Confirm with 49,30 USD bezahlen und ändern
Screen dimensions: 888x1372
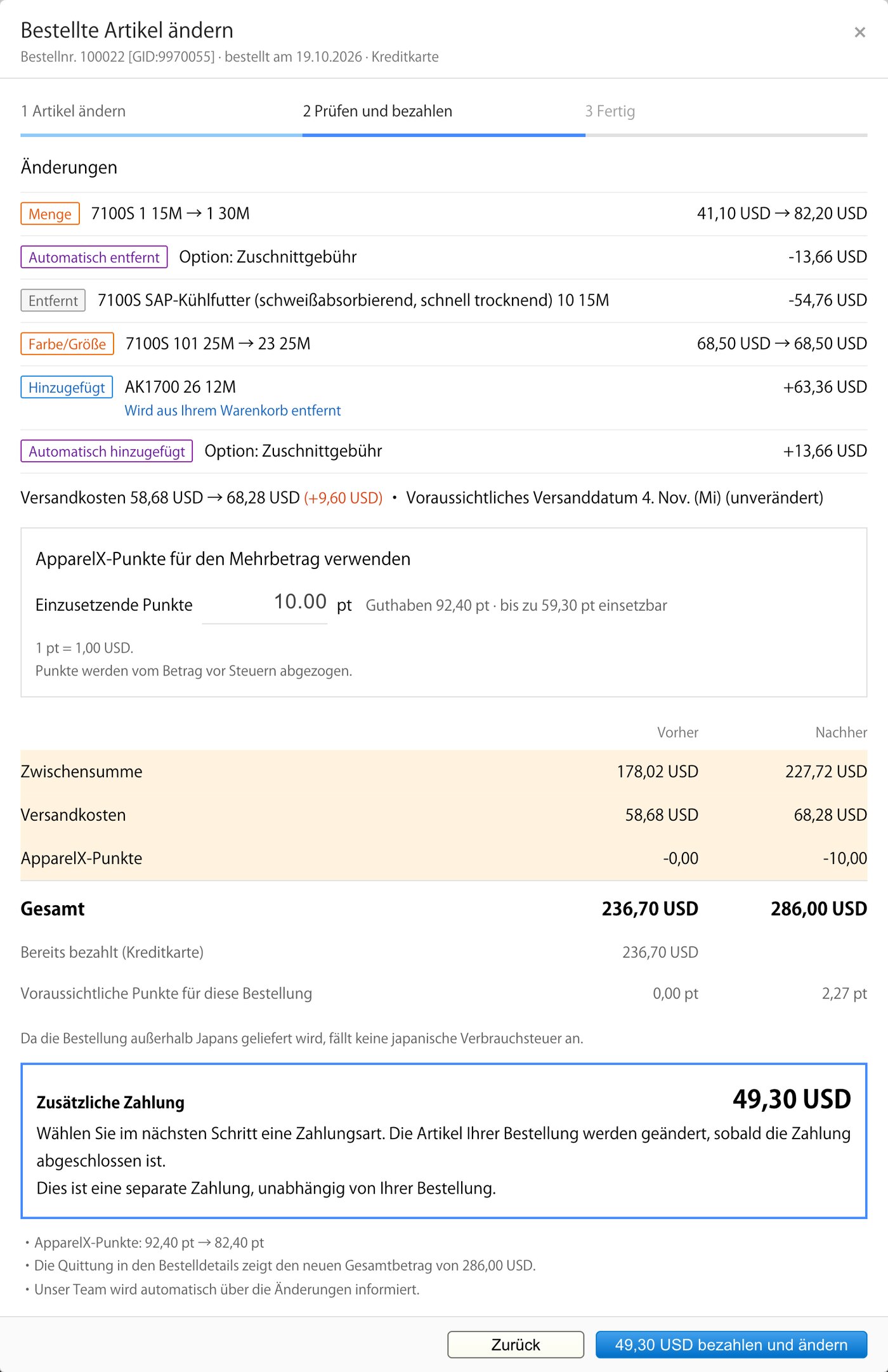pyautogui.click(x=731, y=1344)
